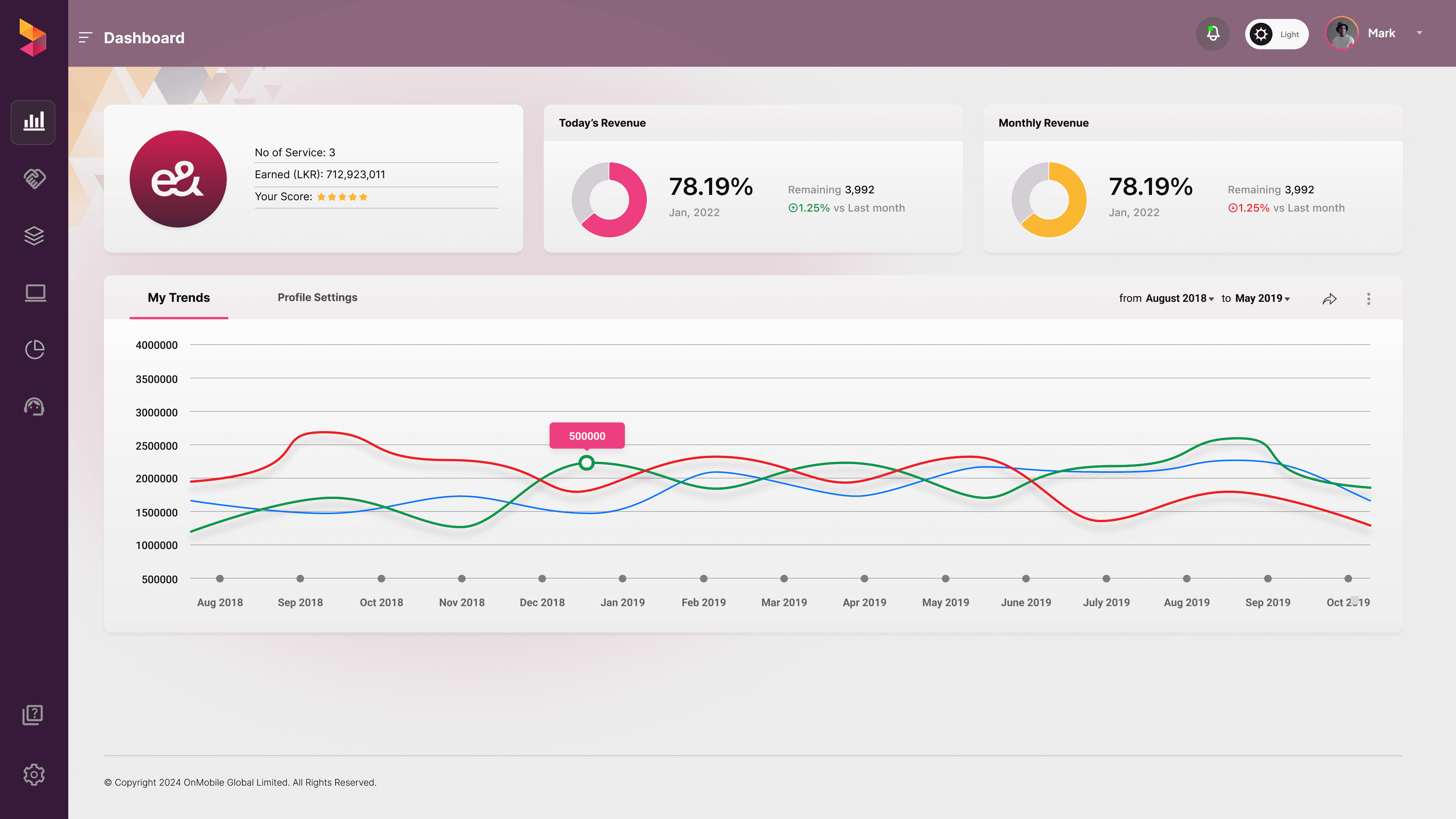Open the three-dot more options menu
The height and width of the screenshot is (819, 1456).
(1368, 299)
